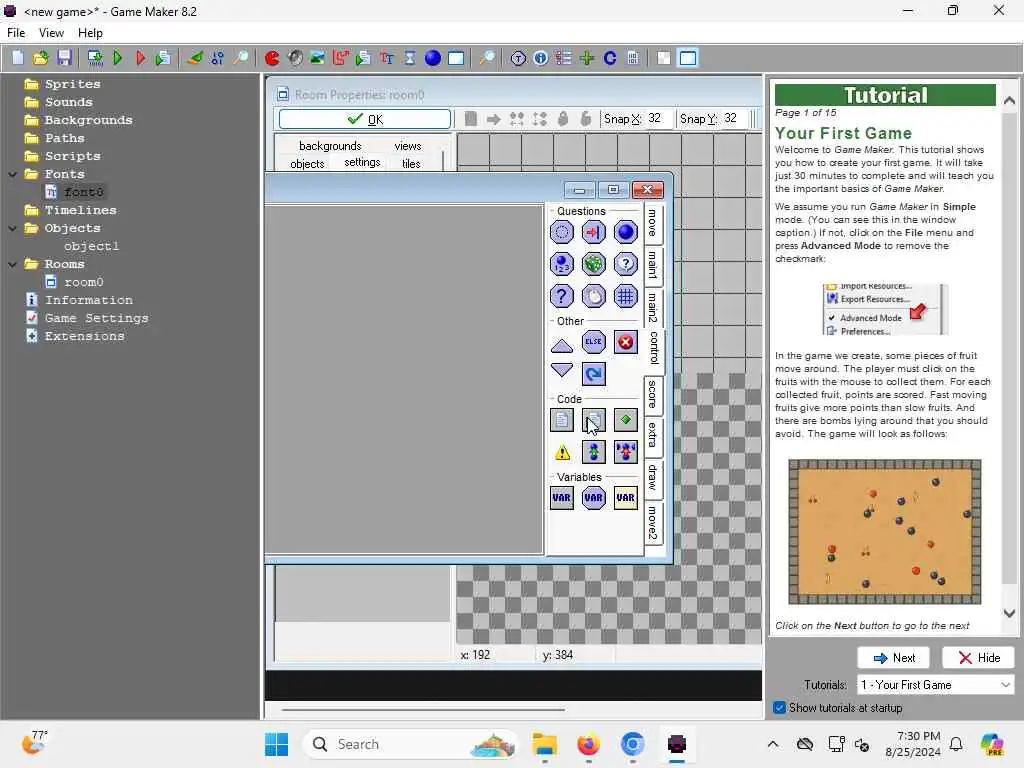Click the taskbar Search box
Image resolution: width=1024 pixels, height=768 pixels.
[x=411, y=744]
